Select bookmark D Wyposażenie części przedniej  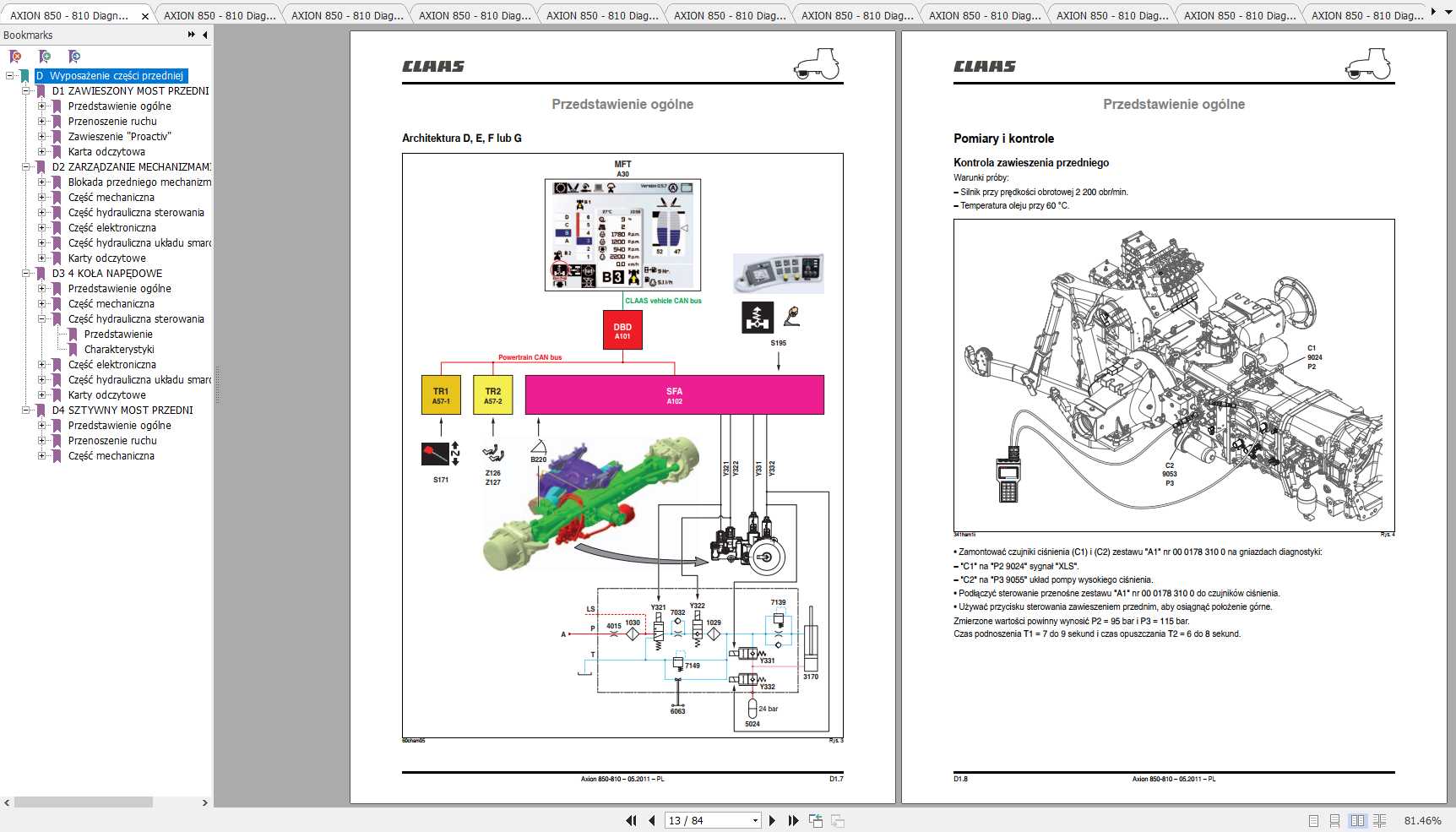[111, 75]
